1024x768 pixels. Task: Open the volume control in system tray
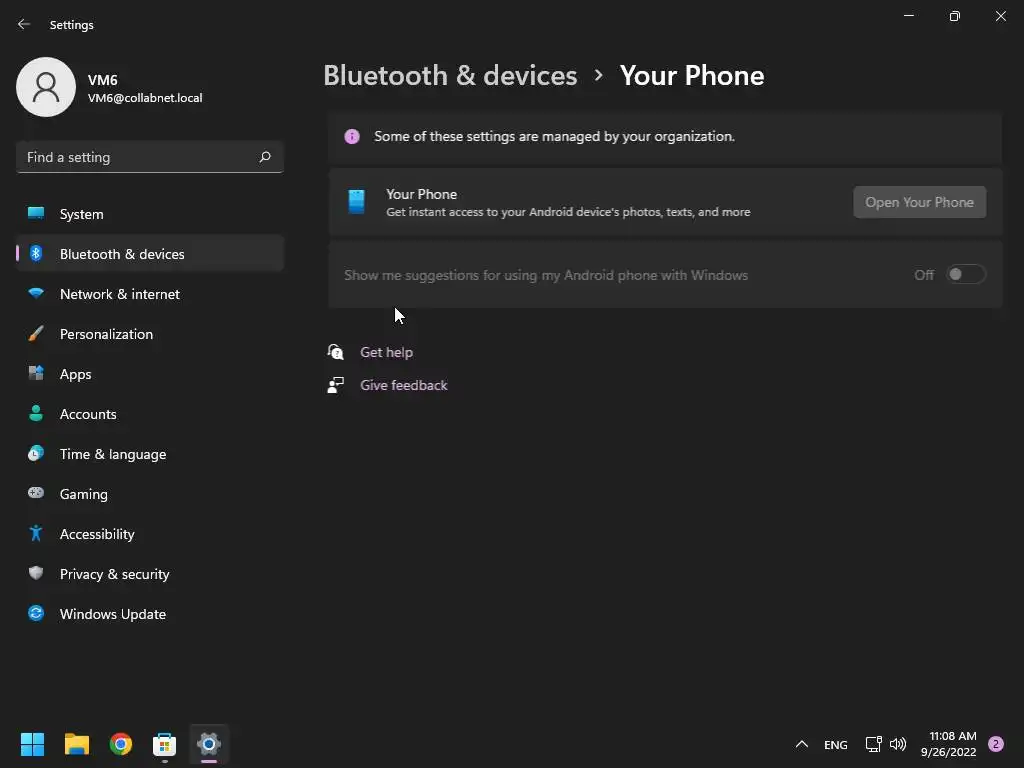pos(898,744)
